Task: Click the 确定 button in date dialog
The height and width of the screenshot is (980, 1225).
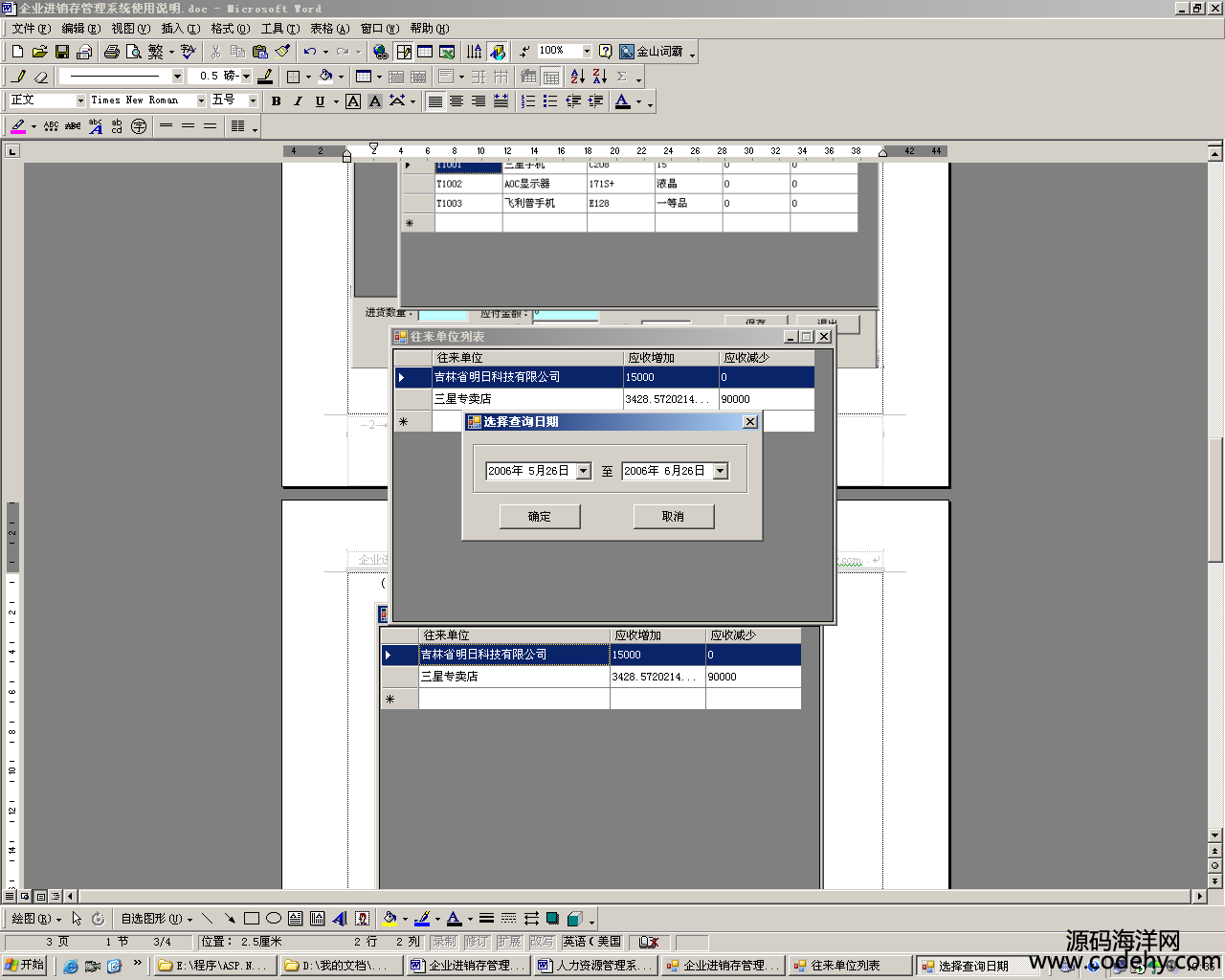Action: pos(540,517)
